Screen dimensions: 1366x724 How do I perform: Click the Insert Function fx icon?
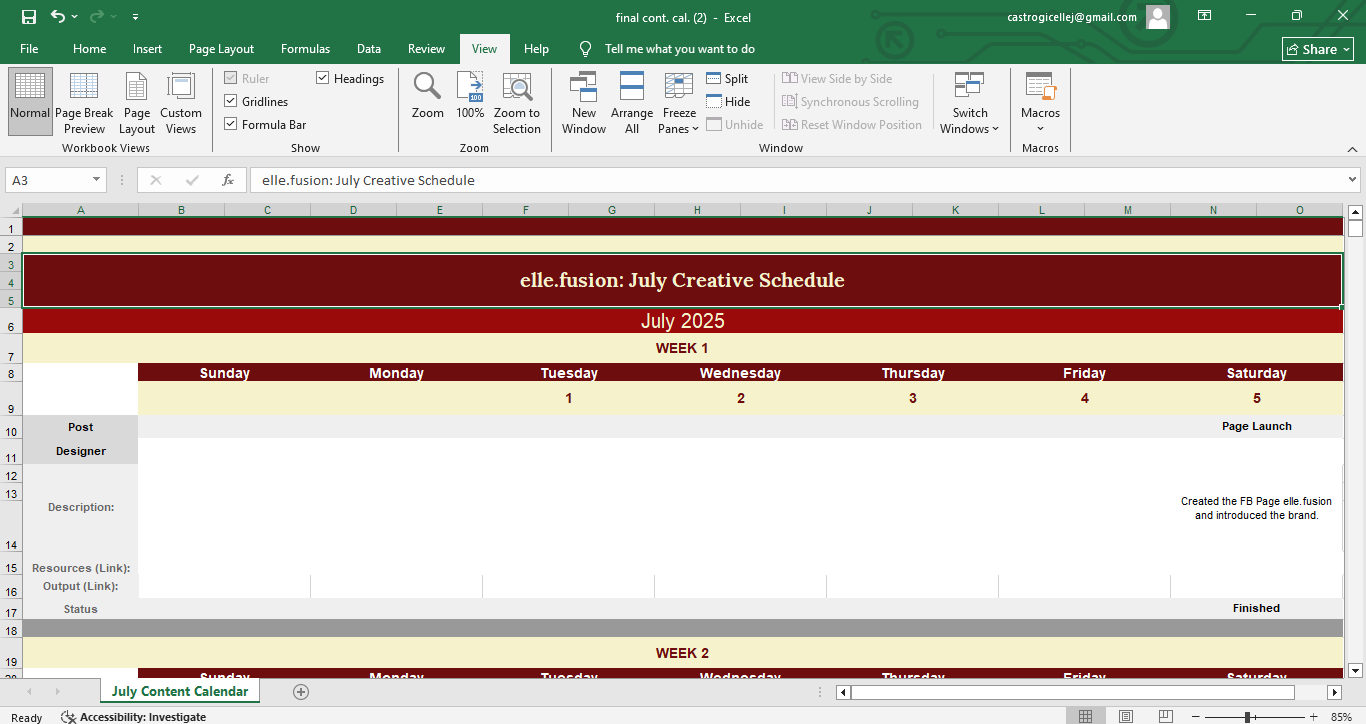tap(228, 180)
